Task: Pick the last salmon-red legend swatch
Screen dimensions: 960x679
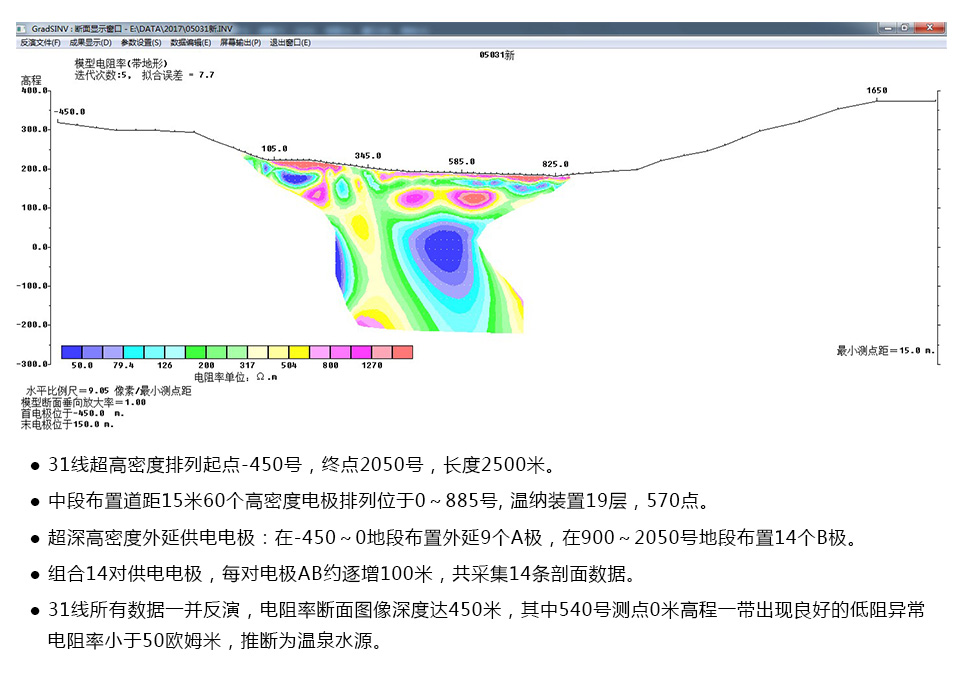Action: pos(402,352)
